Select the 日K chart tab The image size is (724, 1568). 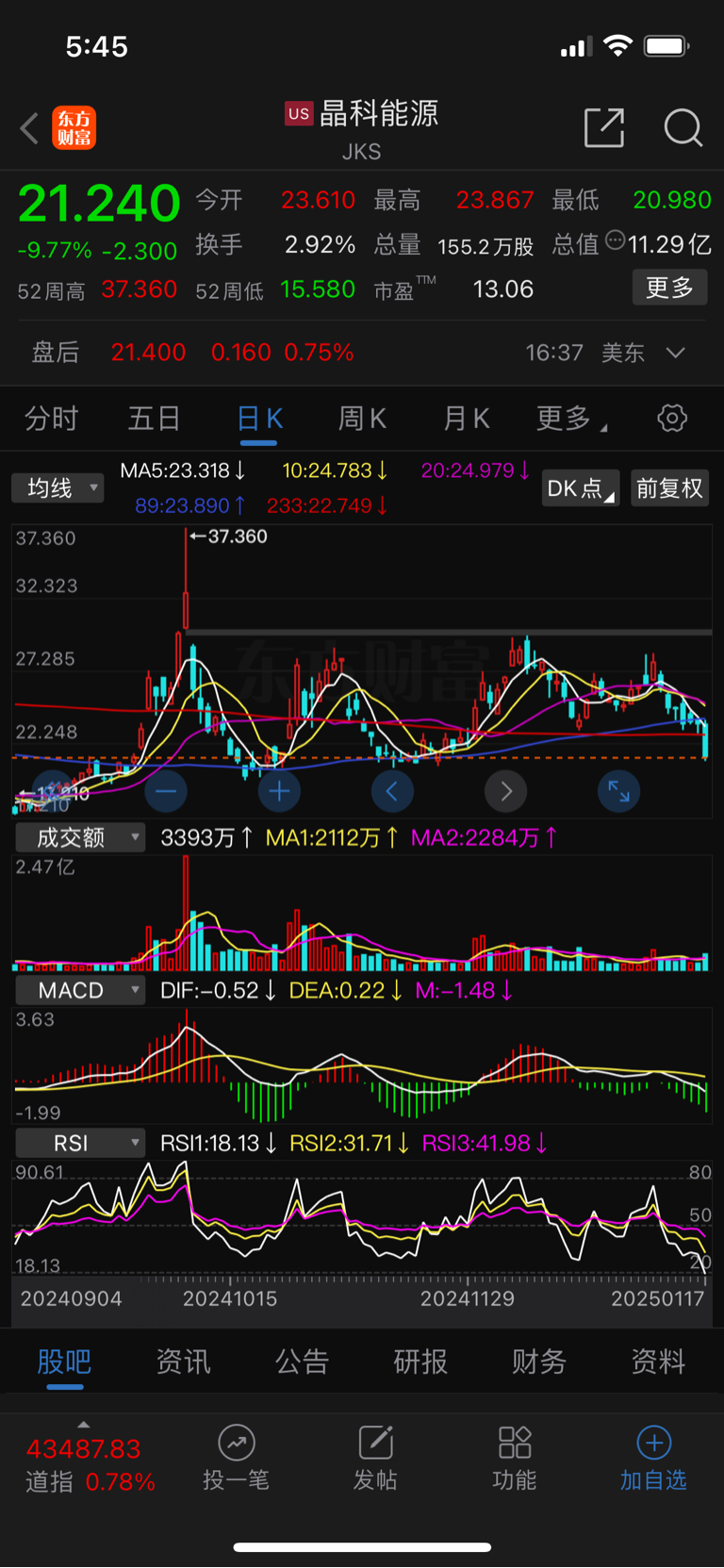point(259,418)
